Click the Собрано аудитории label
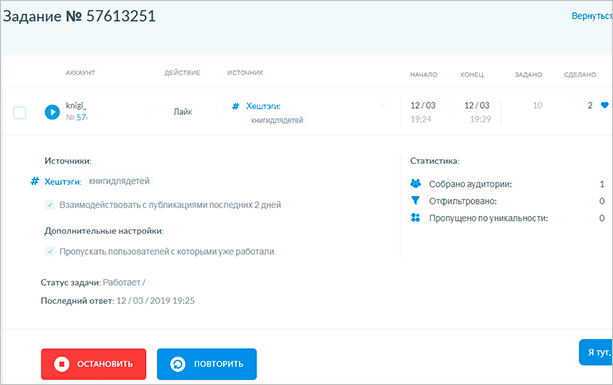The image size is (613, 385). point(470,184)
